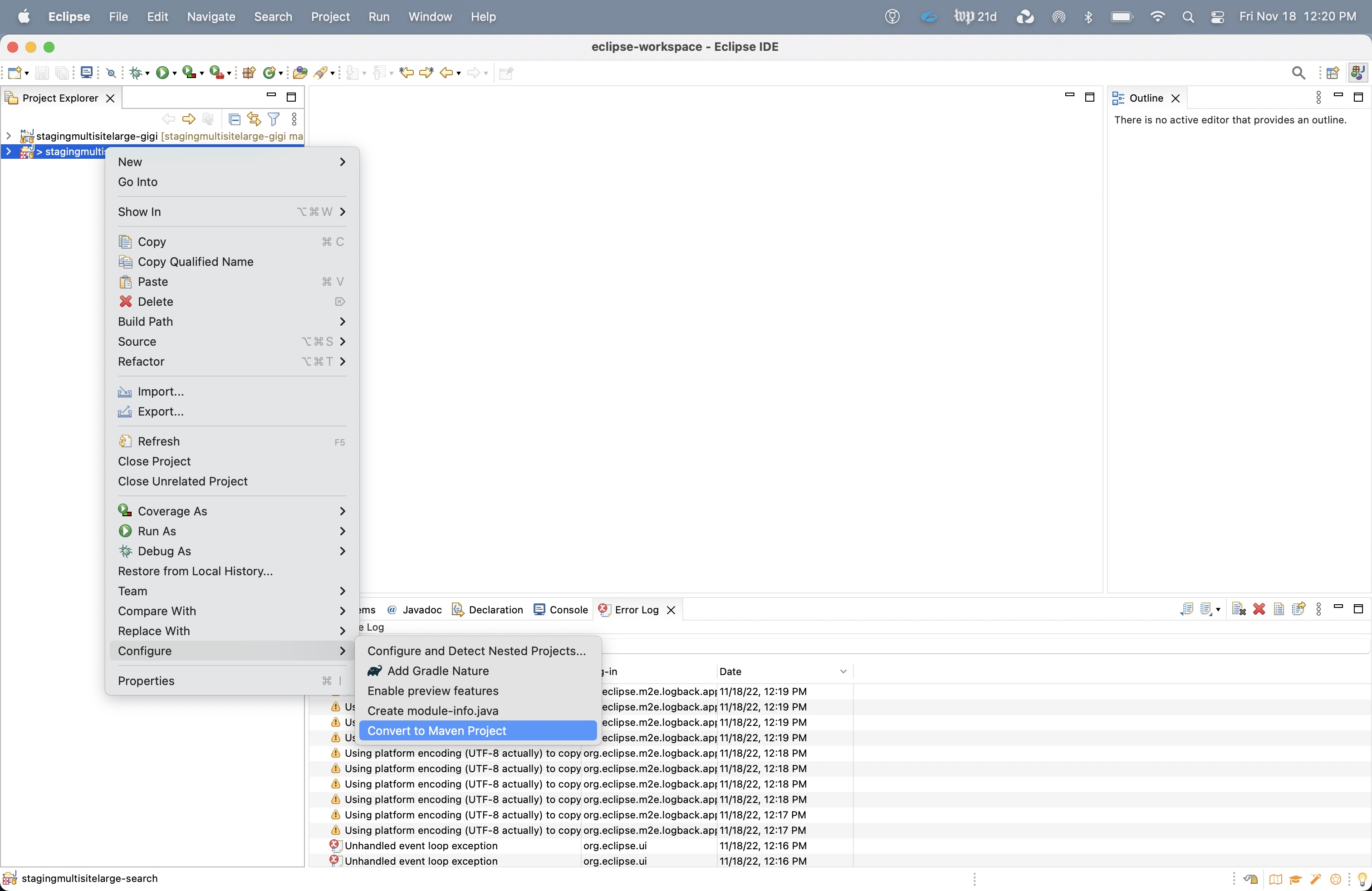Close the Error Log tab
This screenshot has width=1372, height=891.
pyautogui.click(x=671, y=610)
